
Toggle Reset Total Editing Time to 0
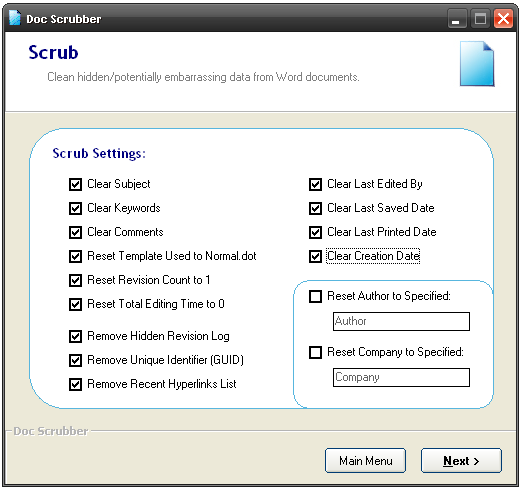click(75, 304)
